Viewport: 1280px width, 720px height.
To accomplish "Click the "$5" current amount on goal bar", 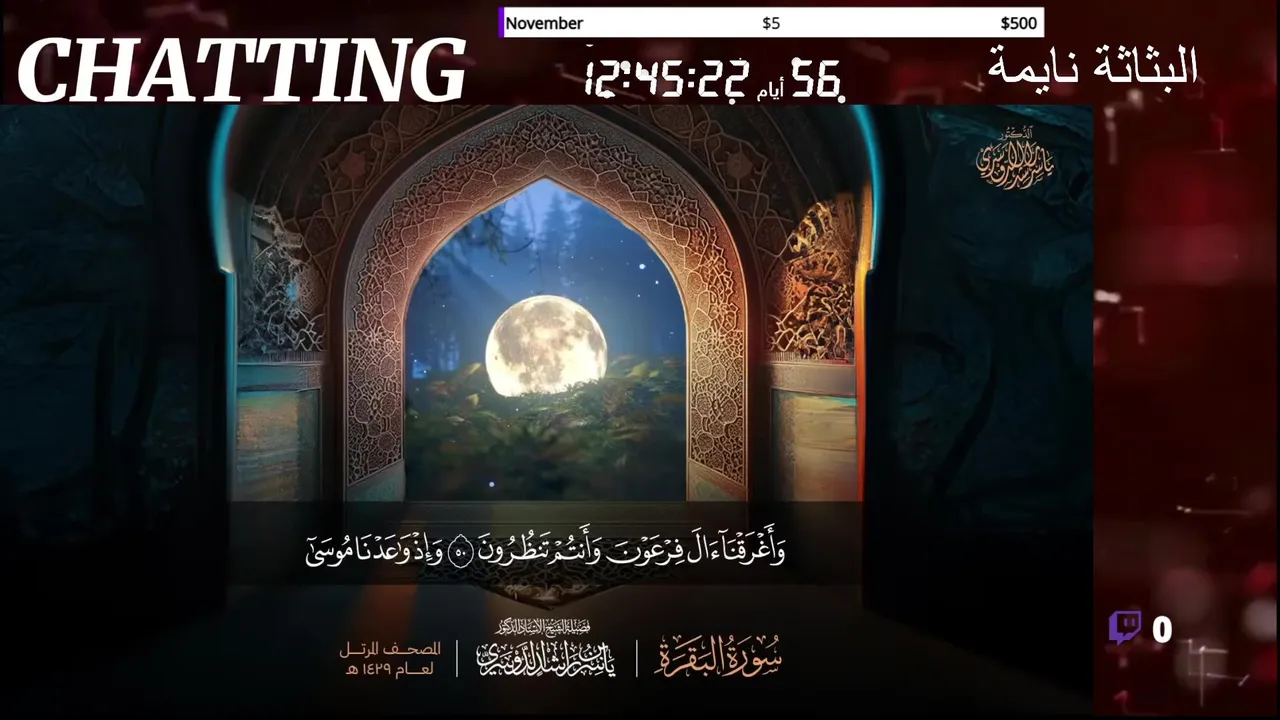I will [771, 23].
